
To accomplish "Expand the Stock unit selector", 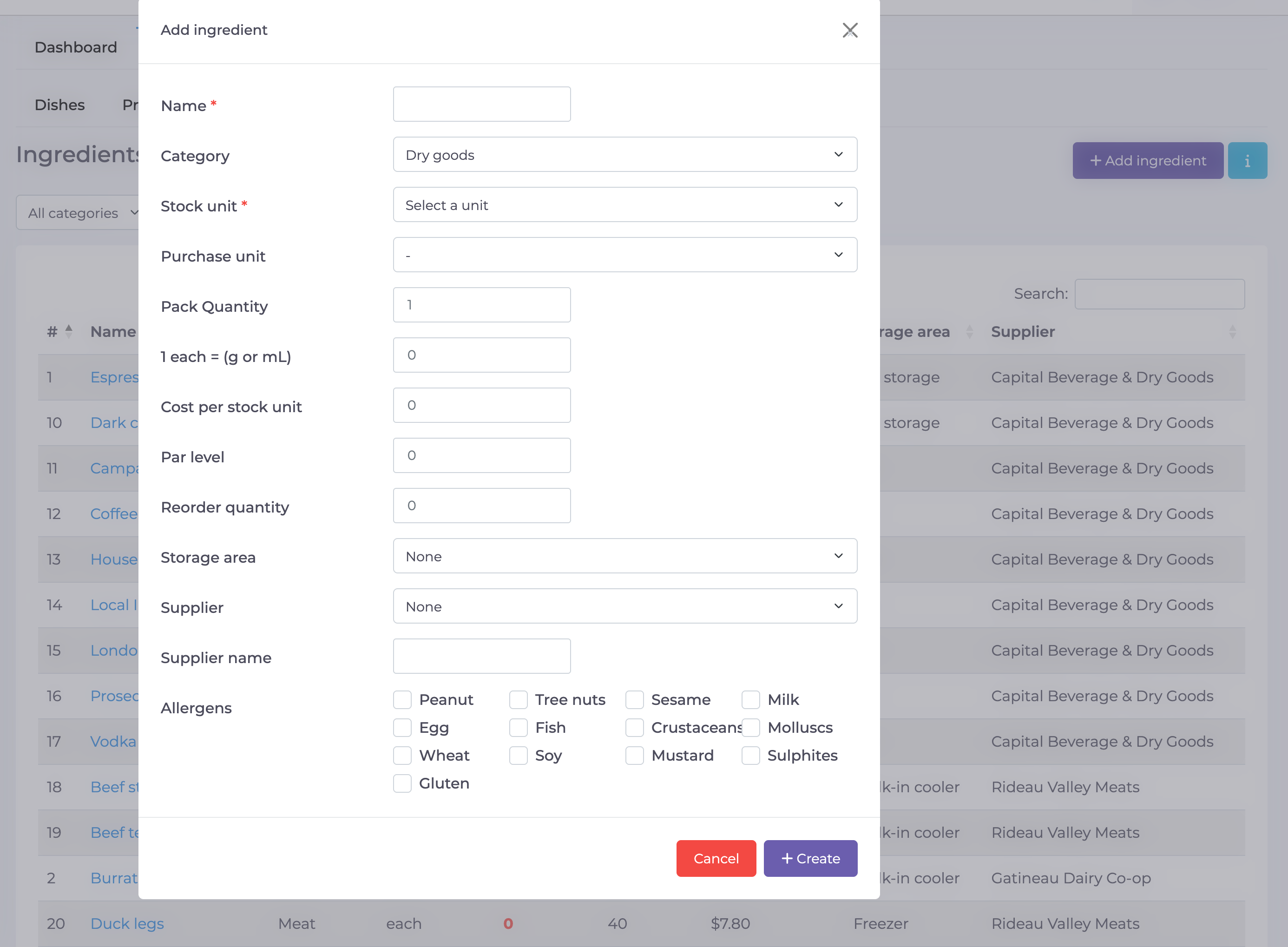I will (625, 204).
